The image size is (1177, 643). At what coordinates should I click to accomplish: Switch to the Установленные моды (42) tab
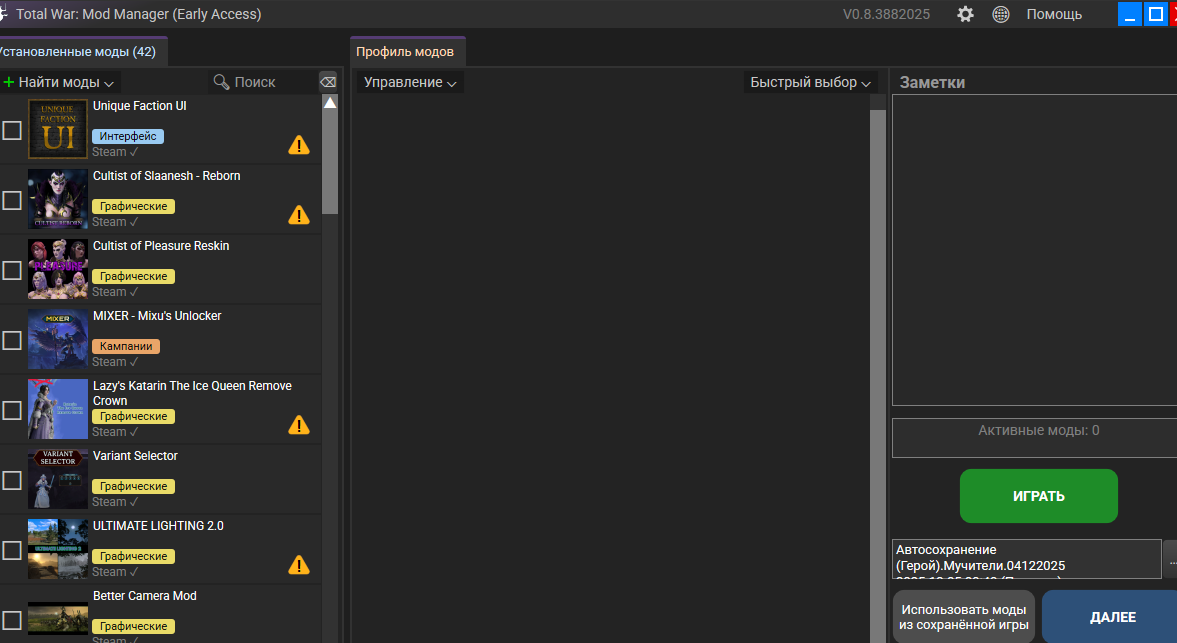pyautogui.click(x=81, y=52)
